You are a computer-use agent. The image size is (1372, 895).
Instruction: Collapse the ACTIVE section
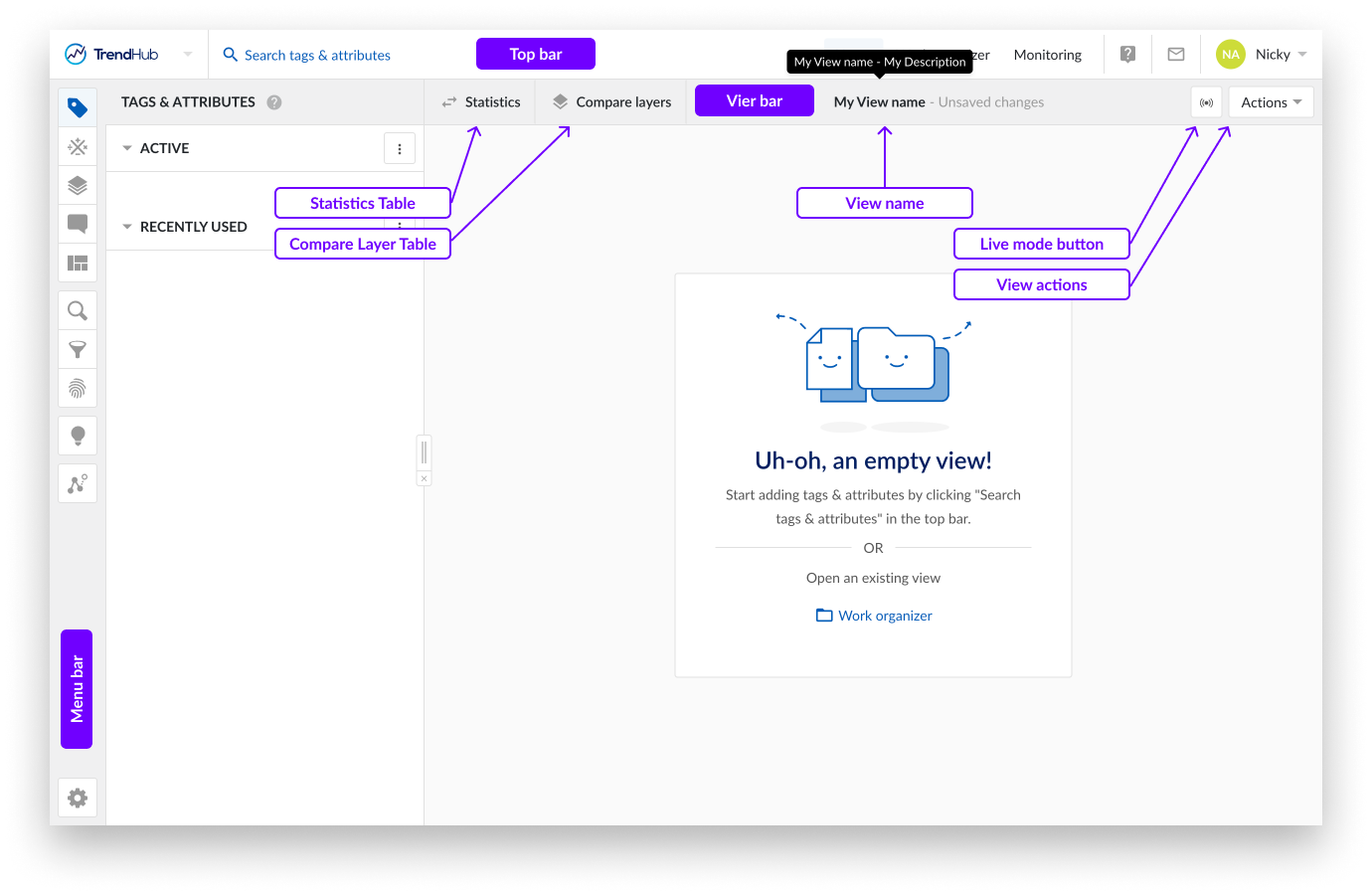[x=126, y=147]
